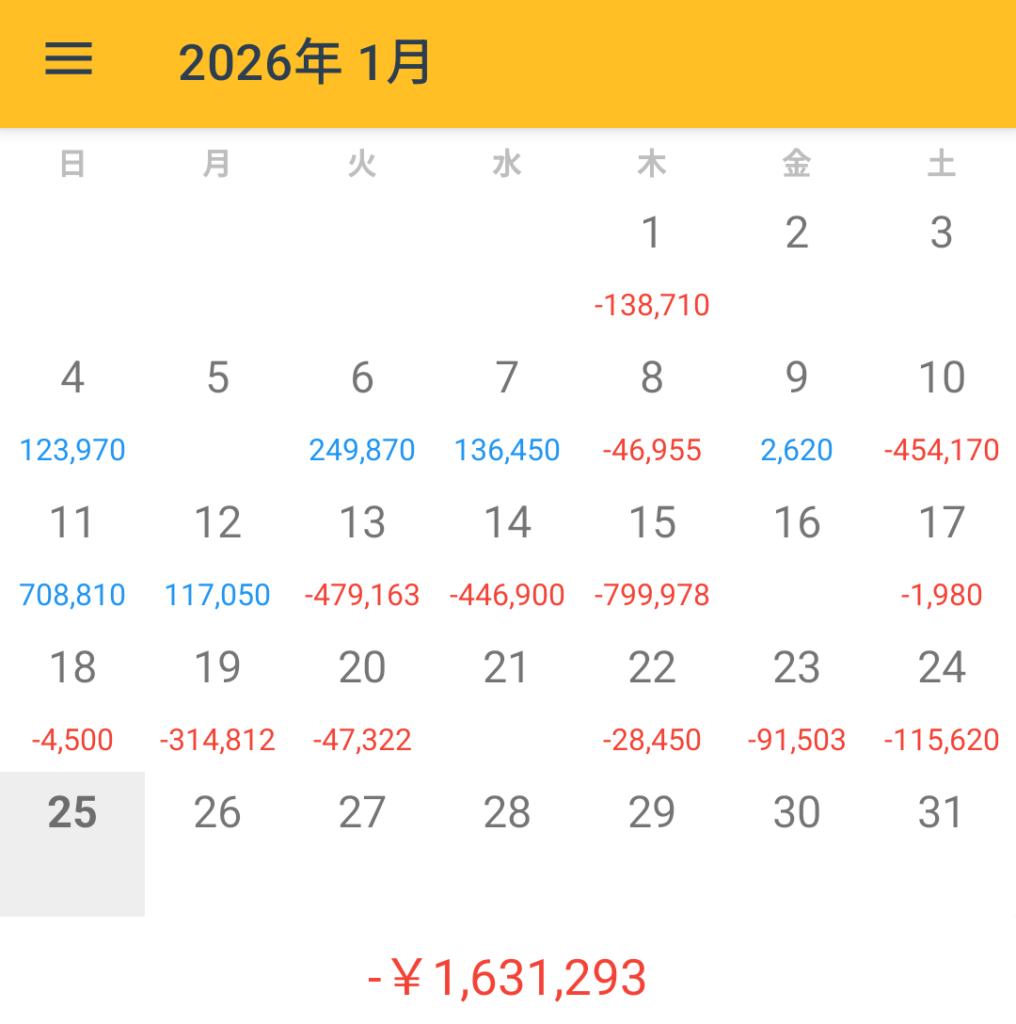Select day 6 with 249,870
This screenshot has height=1024, width=1016.
click(362, 410)
